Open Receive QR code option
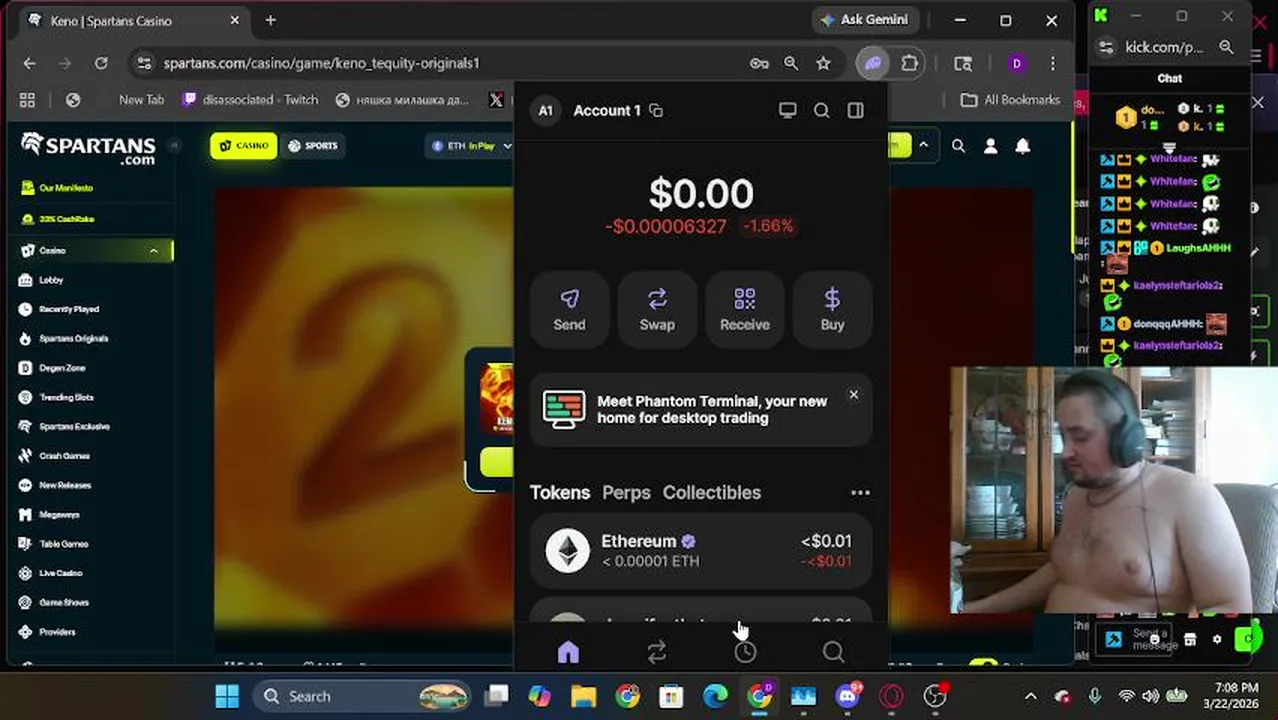The image size is (1278, 720). coord(745,310)
